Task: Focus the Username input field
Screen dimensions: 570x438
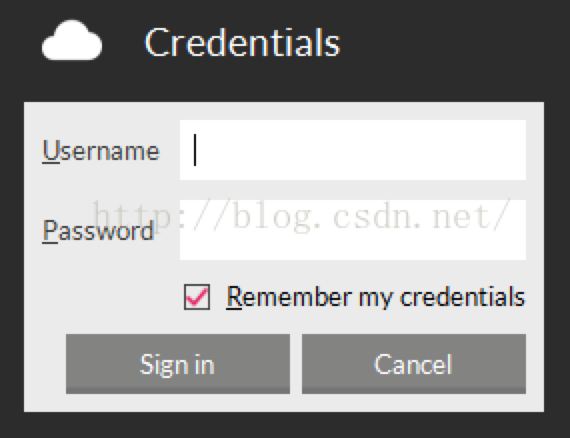Action: (353, 150)
